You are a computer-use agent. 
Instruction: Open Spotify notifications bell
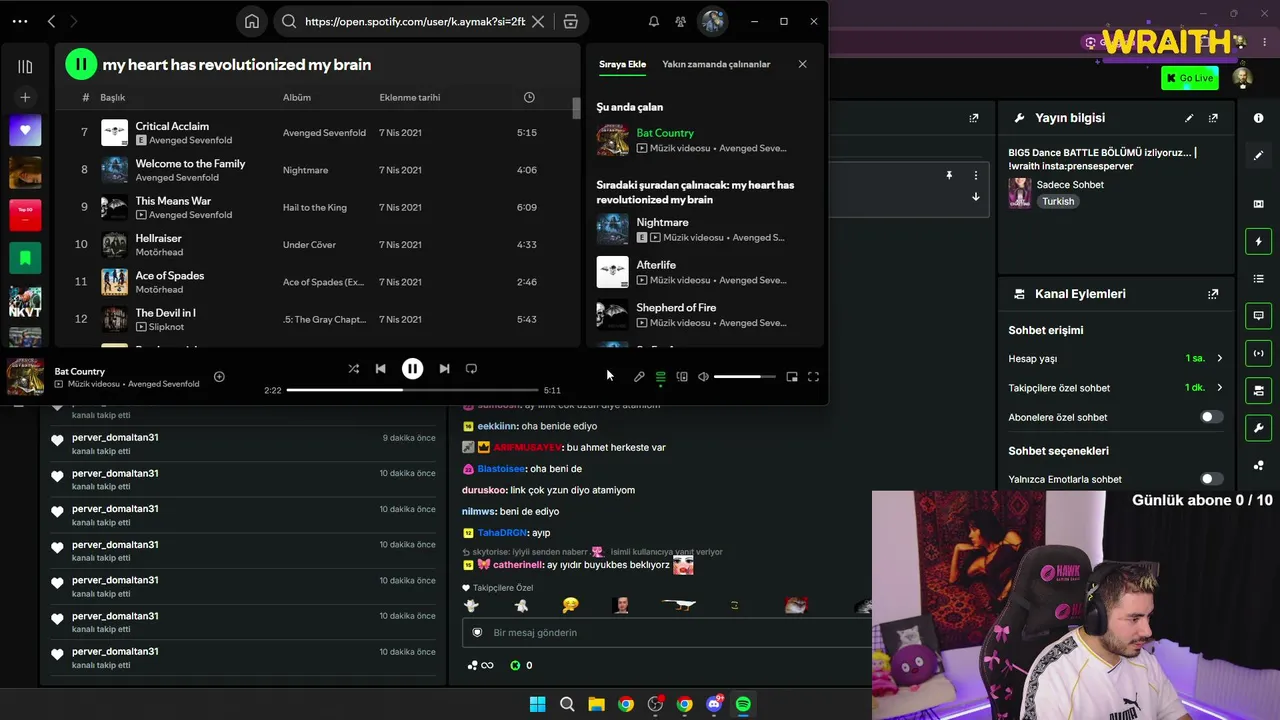point(654,21)
